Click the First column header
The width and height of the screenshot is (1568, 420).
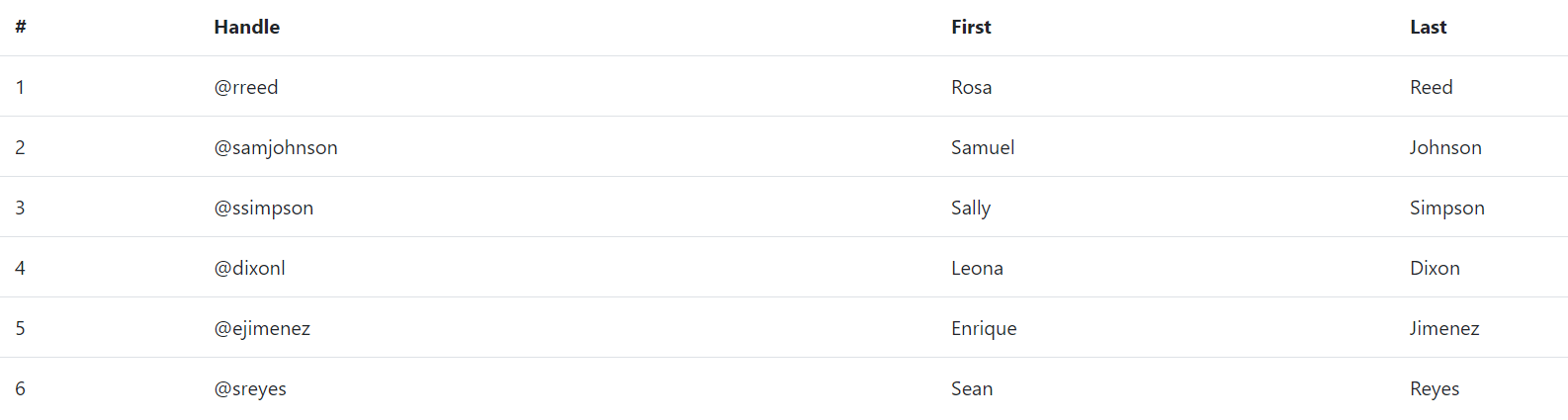[x=971, y=28]
